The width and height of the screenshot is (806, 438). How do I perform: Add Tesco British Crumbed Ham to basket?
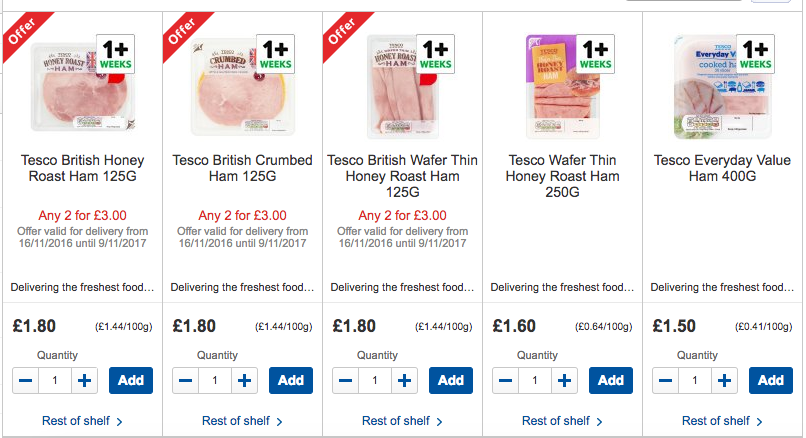click(x=291, y=381)
